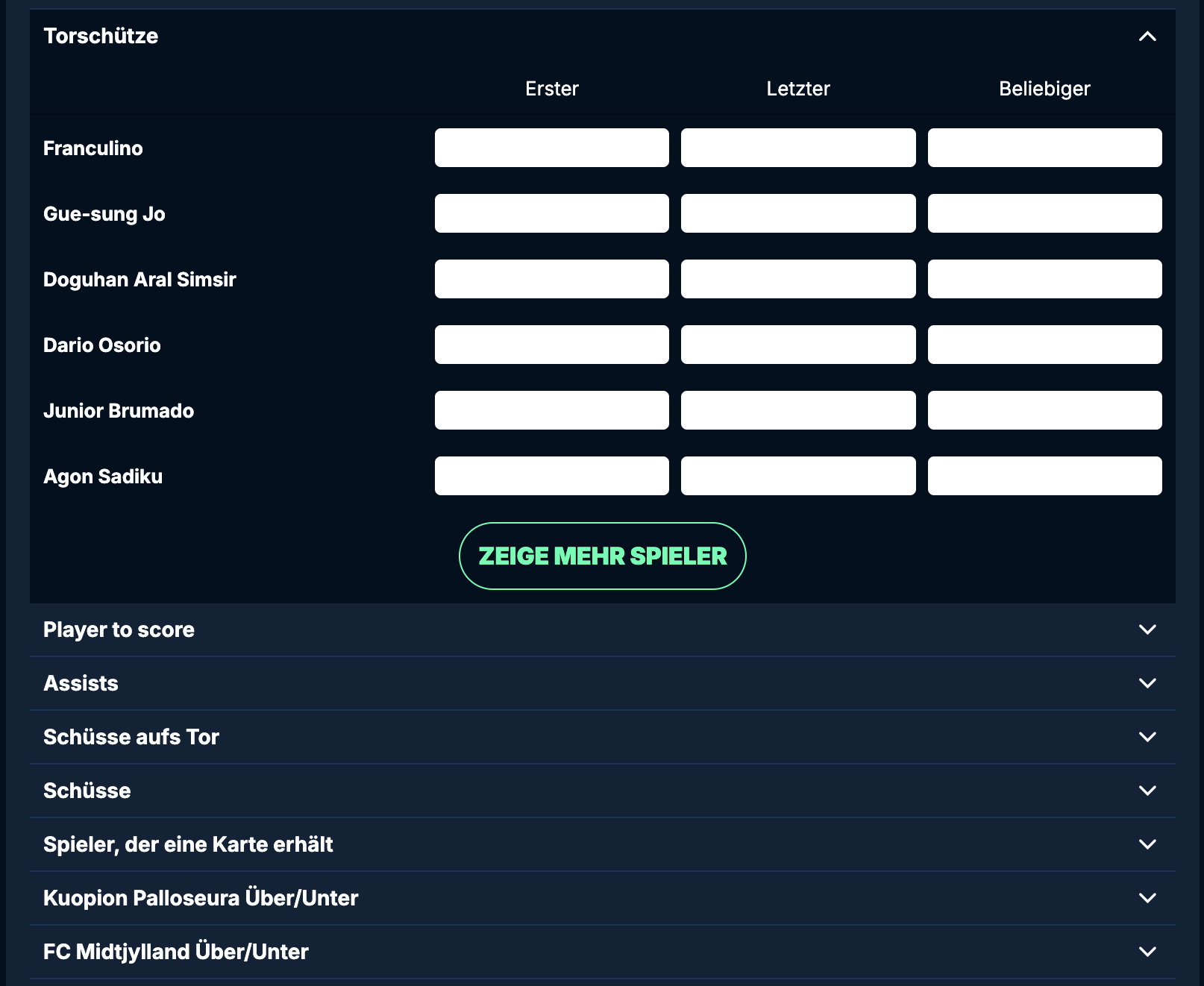Image resolution: width=1204 pixels, height=986 pixels.
Task: Click the ZEIGE MEHR SPIELER button
Action: [601, 556]
